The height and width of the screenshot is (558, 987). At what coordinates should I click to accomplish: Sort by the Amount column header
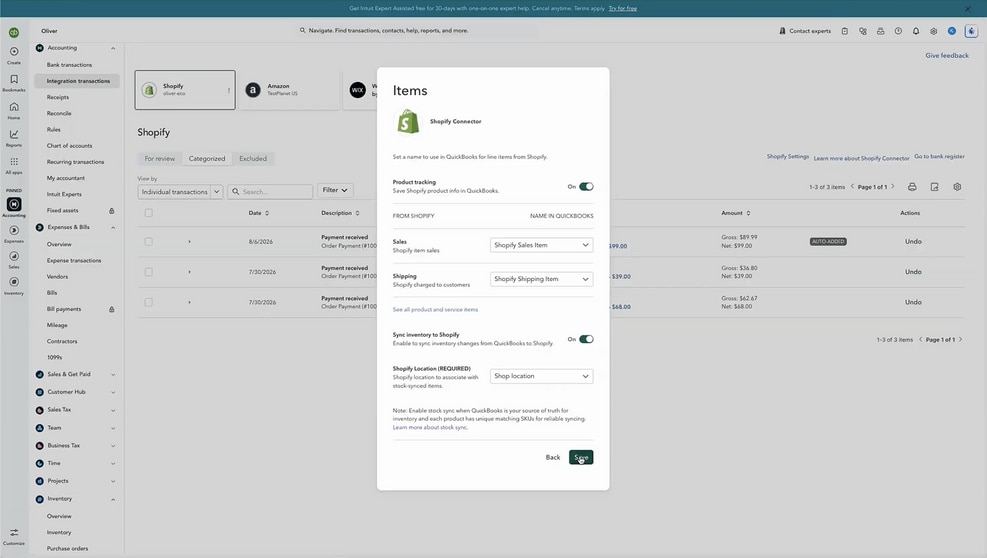click(x=735, y=214)
